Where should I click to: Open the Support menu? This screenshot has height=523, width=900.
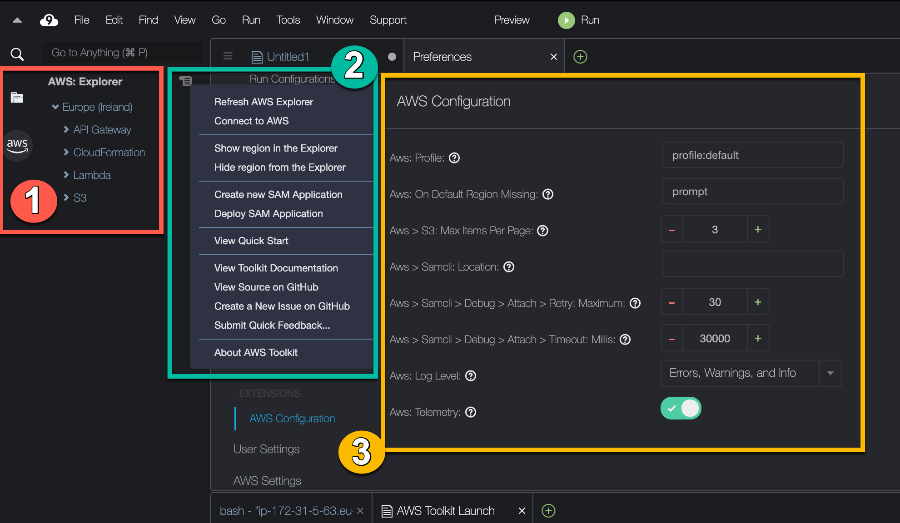[x=388, y=20]
